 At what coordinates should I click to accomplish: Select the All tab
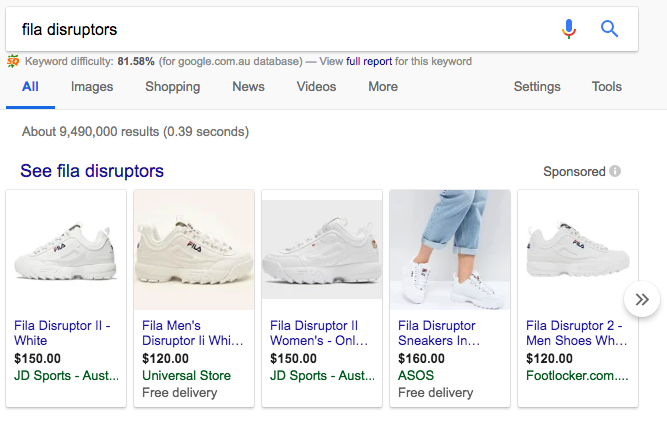point(30,87)
